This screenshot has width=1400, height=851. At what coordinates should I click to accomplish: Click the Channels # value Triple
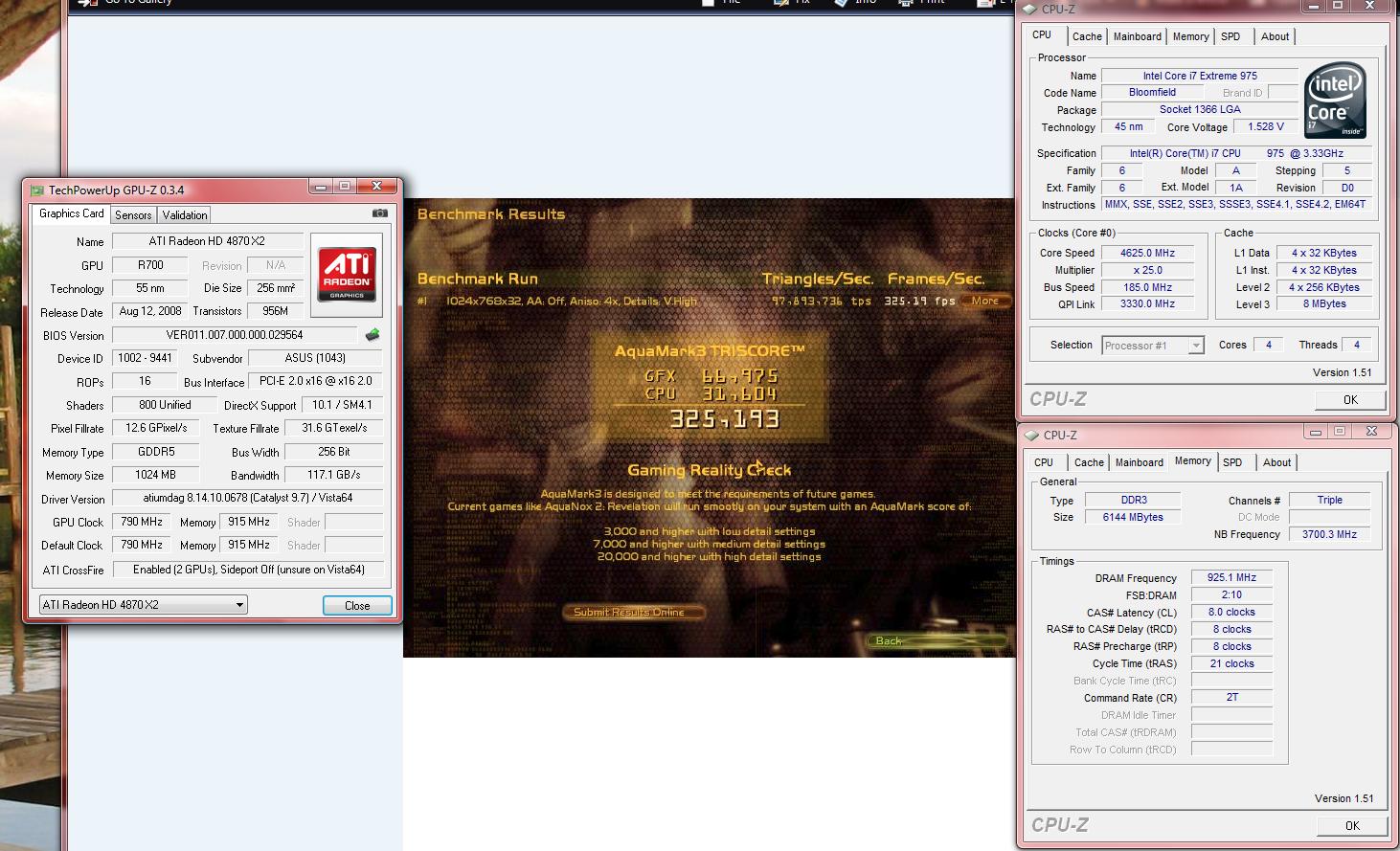(x=1329, y=500)
